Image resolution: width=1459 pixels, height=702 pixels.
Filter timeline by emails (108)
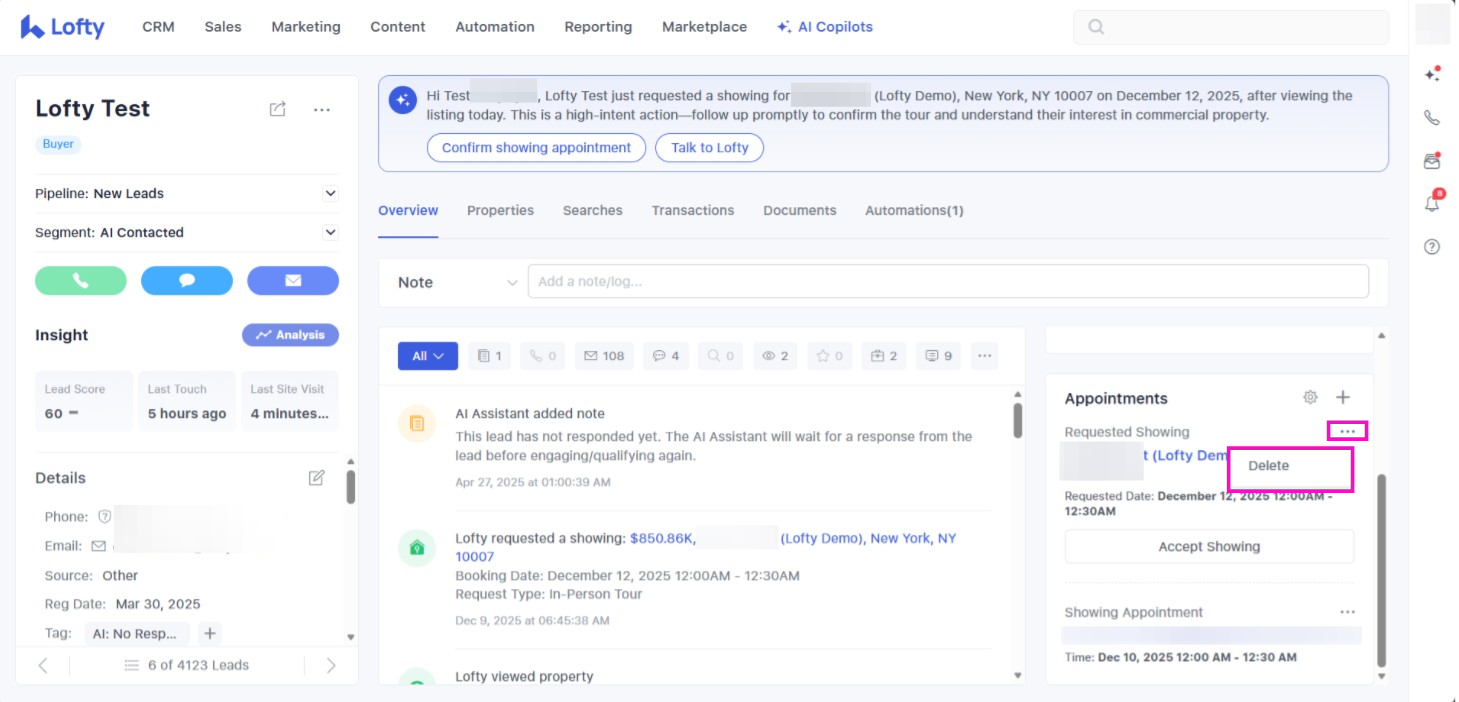pyautogui.click(x=604, y=356)
